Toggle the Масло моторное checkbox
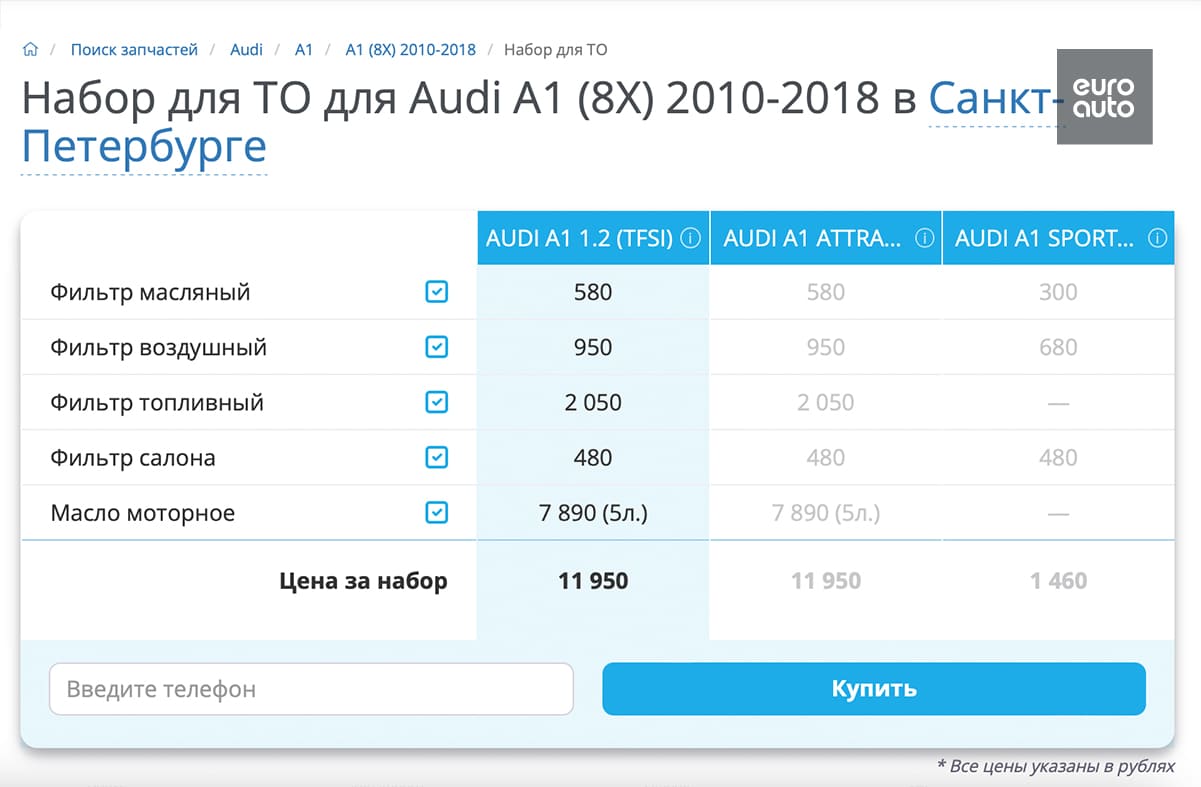This screenshot has height=787, width=1201. click(x=436, y=513)
